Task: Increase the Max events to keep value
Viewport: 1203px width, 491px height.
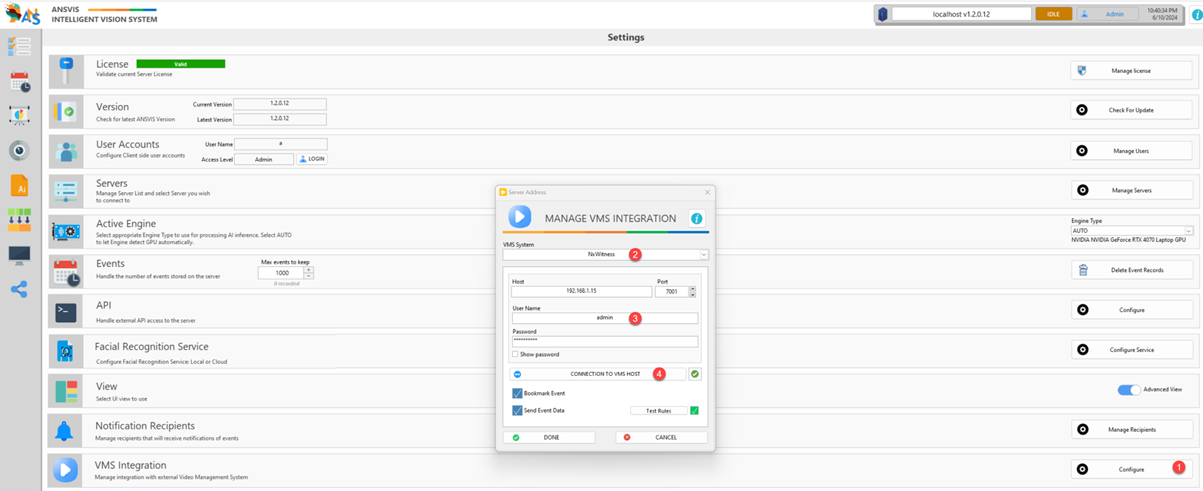Action: click(309, 269)
